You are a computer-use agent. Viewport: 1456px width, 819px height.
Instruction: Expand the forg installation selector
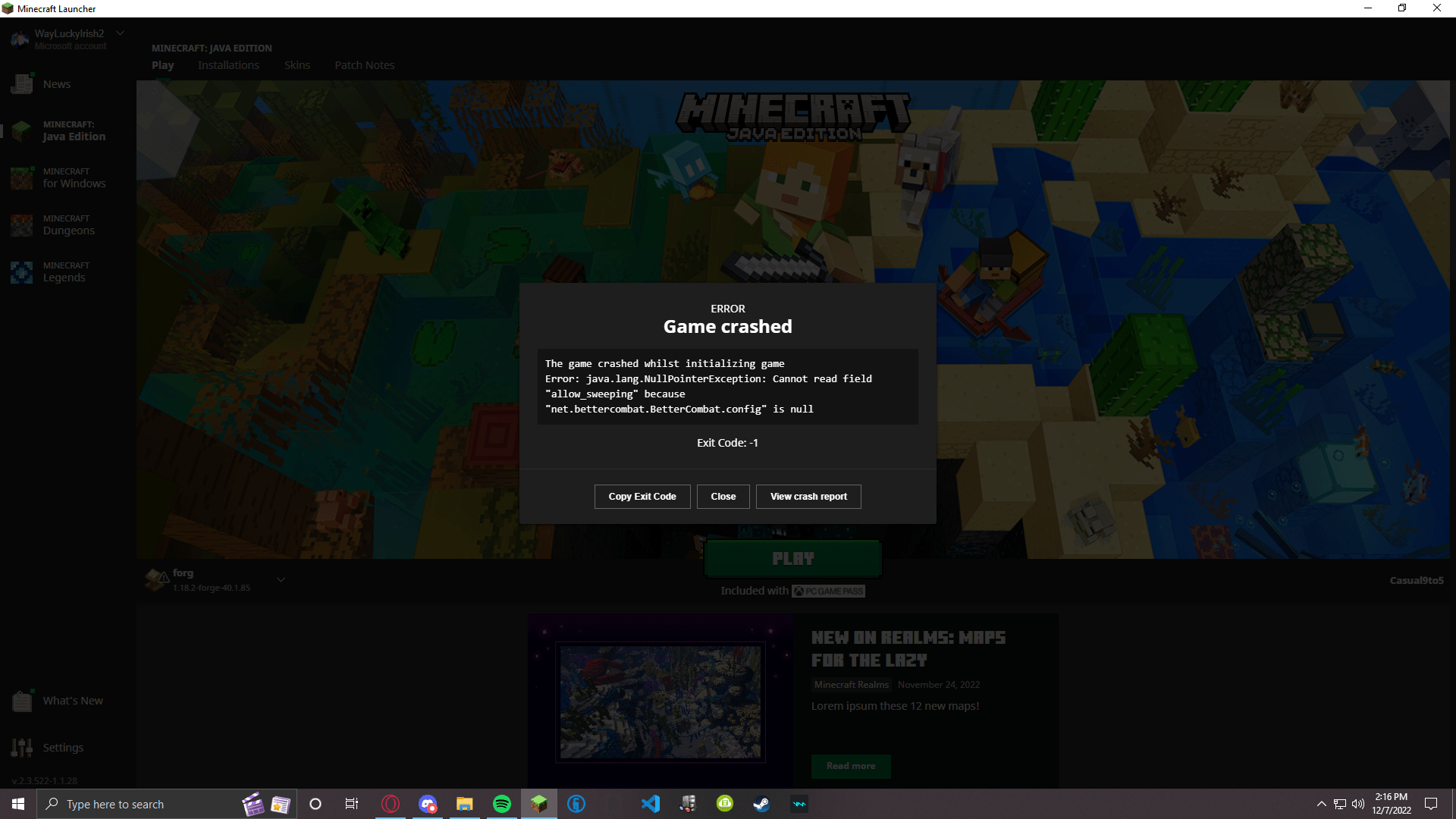coord(281,580)
